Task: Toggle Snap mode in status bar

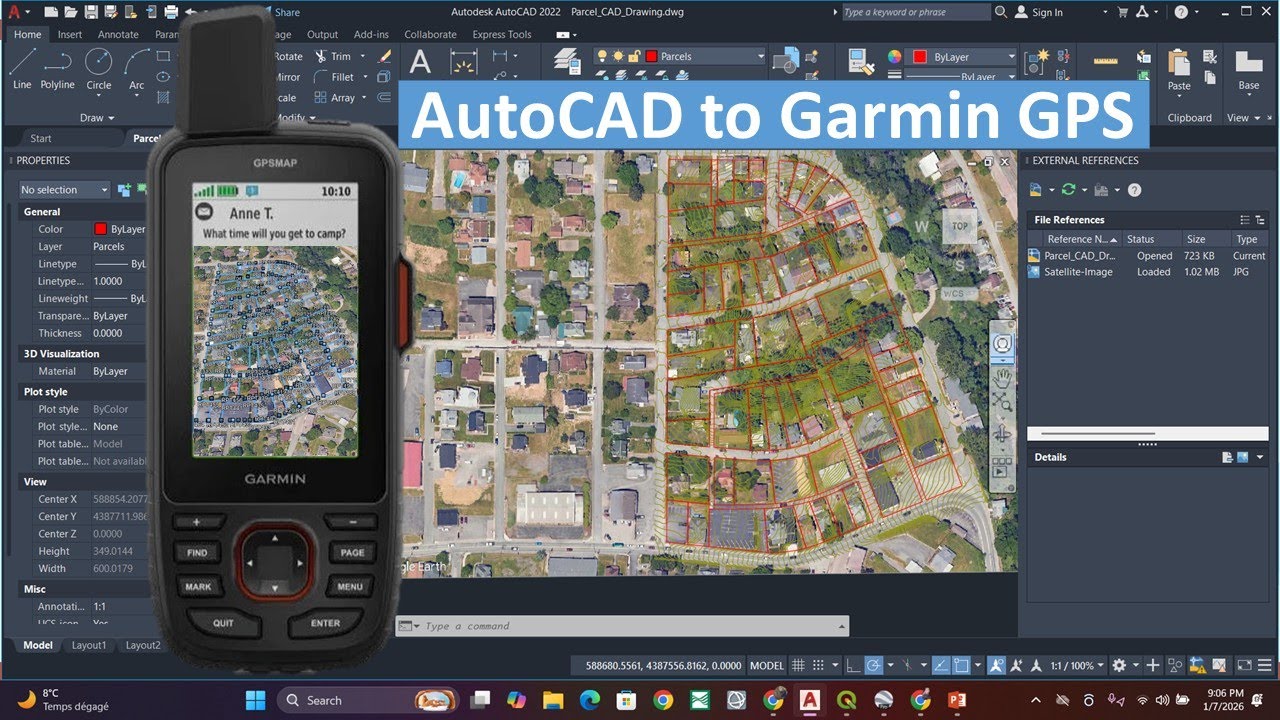Action: 819,665
